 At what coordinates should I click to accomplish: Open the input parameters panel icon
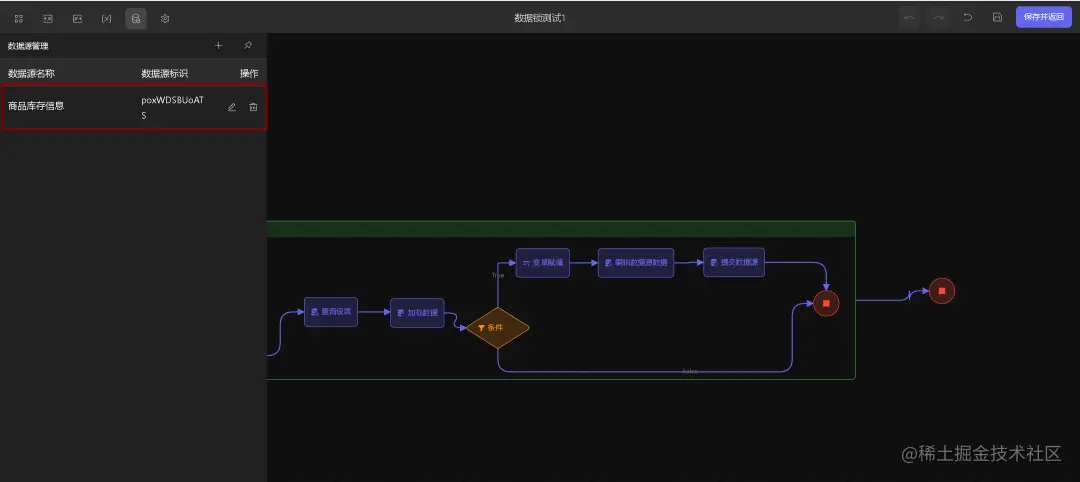coord(48,19)
